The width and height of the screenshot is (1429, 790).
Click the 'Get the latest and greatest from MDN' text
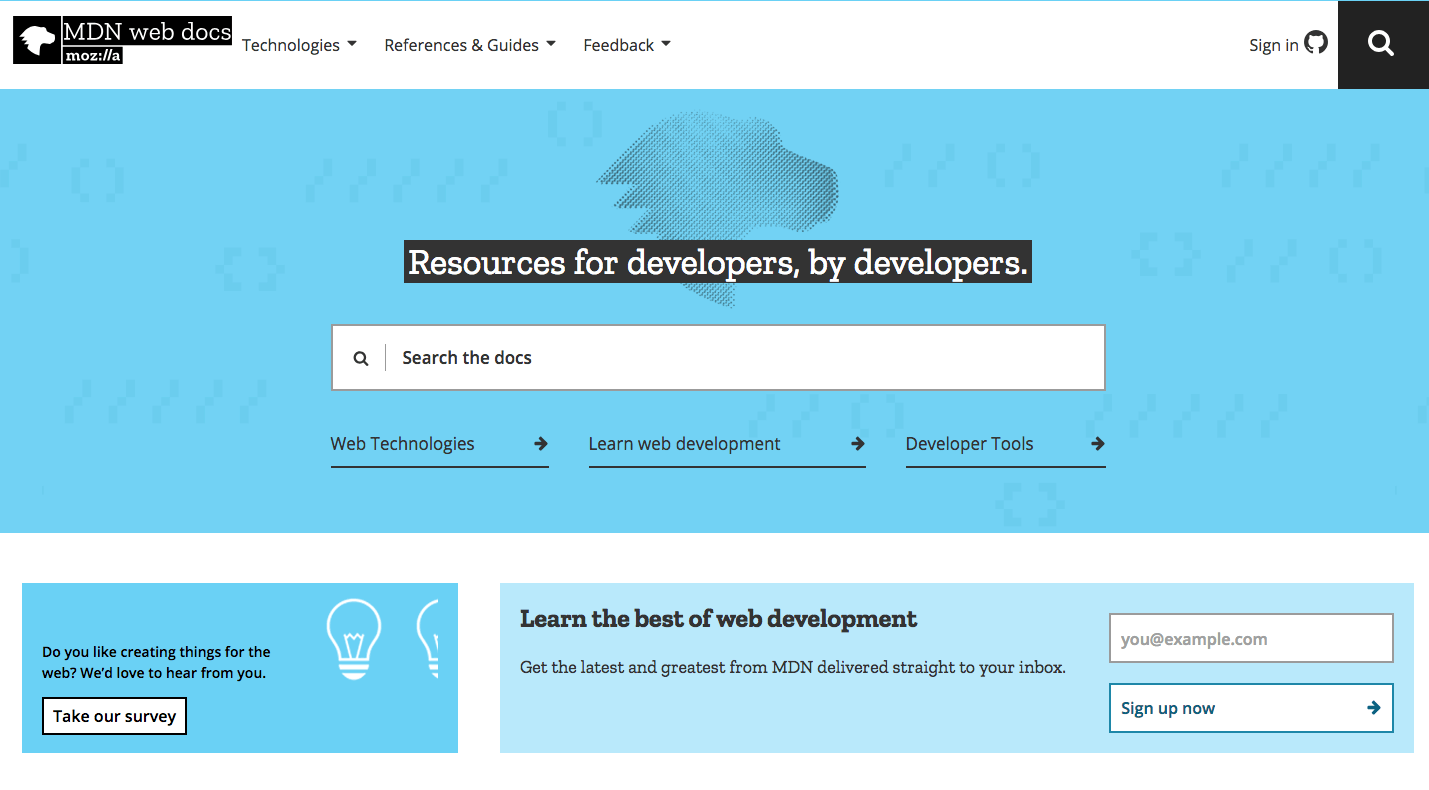[793, 667]
